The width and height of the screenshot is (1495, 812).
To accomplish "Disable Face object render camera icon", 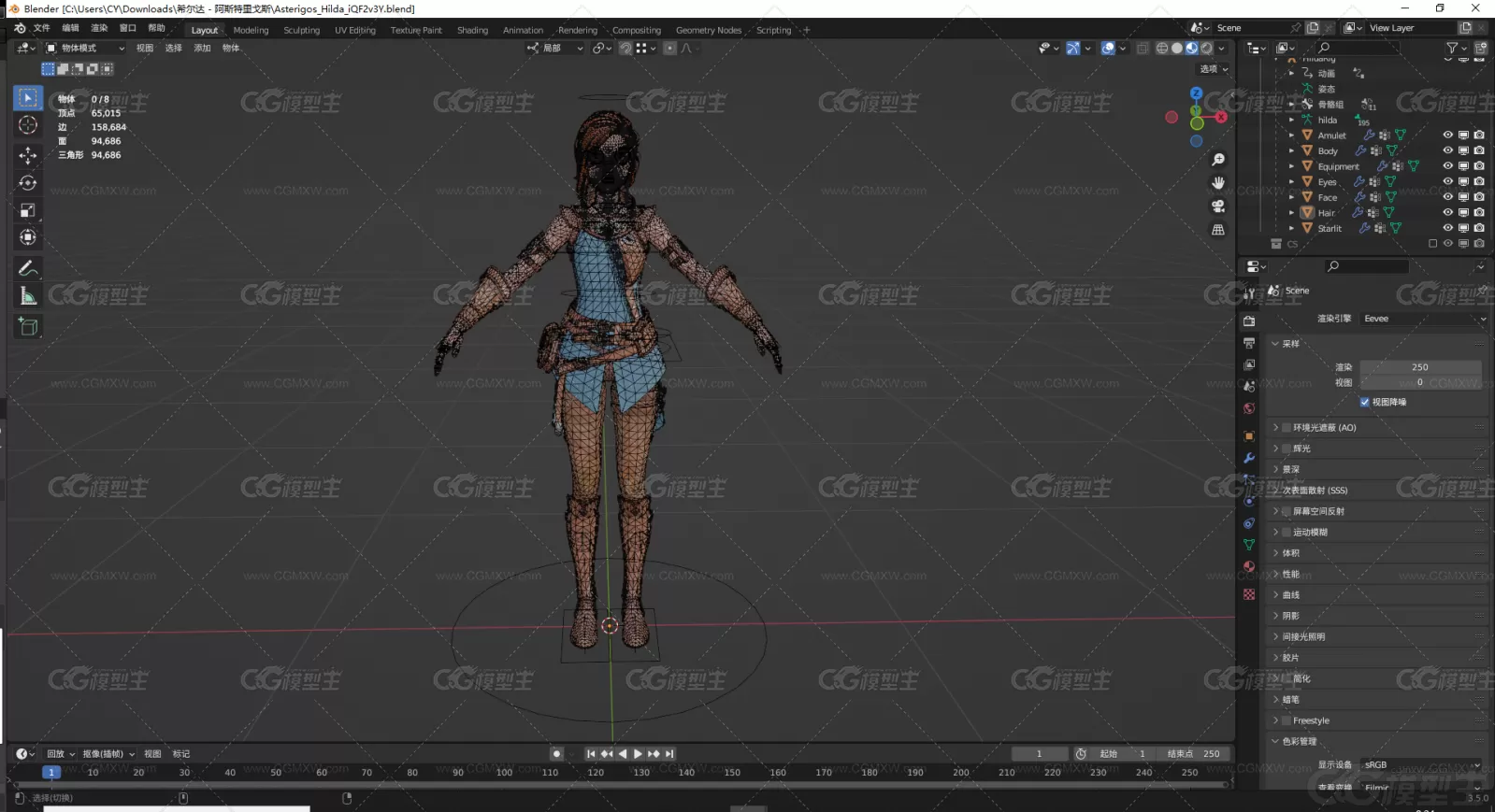I will click(x=1479, y=197).
